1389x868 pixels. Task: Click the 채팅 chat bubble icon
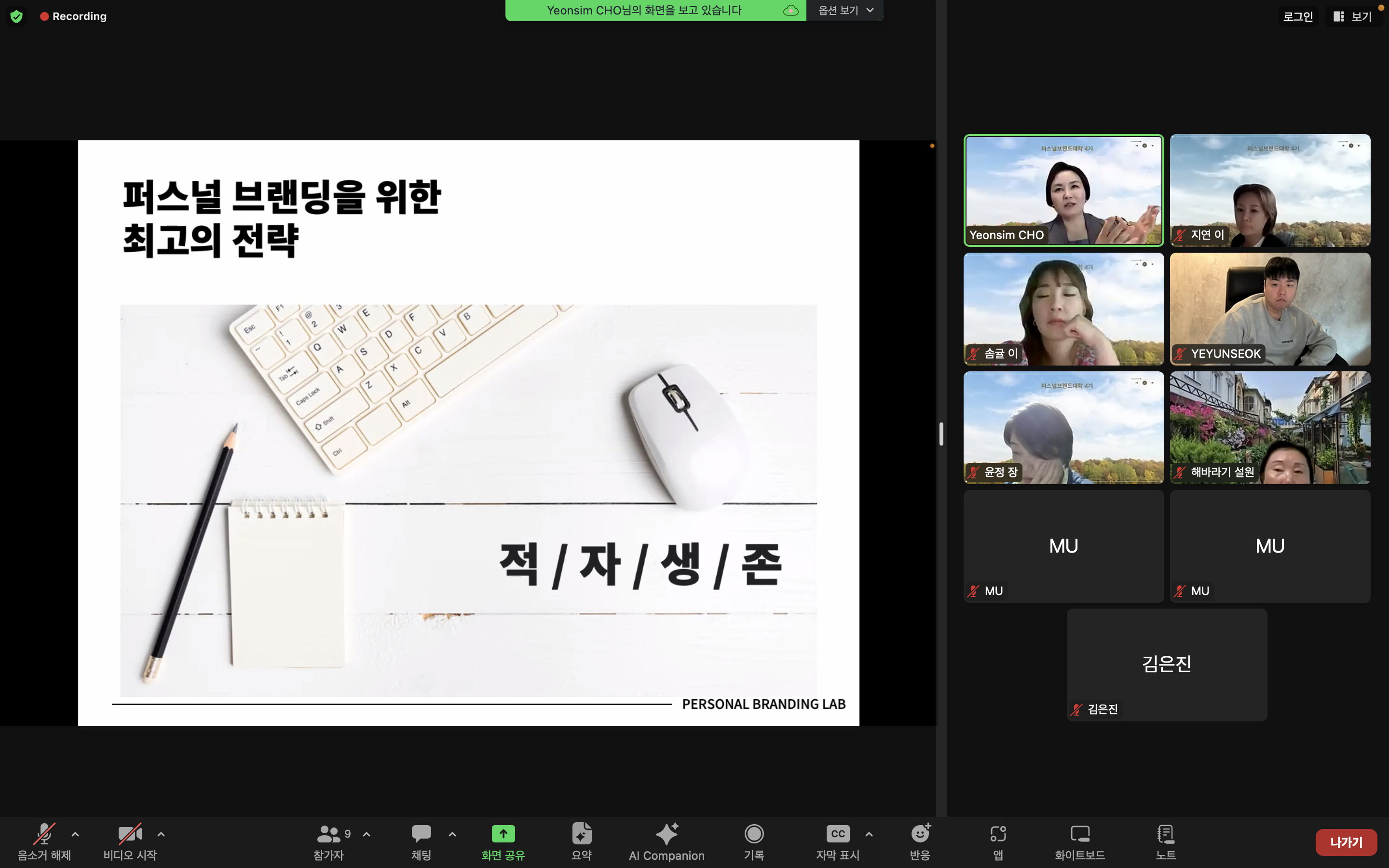421,834
